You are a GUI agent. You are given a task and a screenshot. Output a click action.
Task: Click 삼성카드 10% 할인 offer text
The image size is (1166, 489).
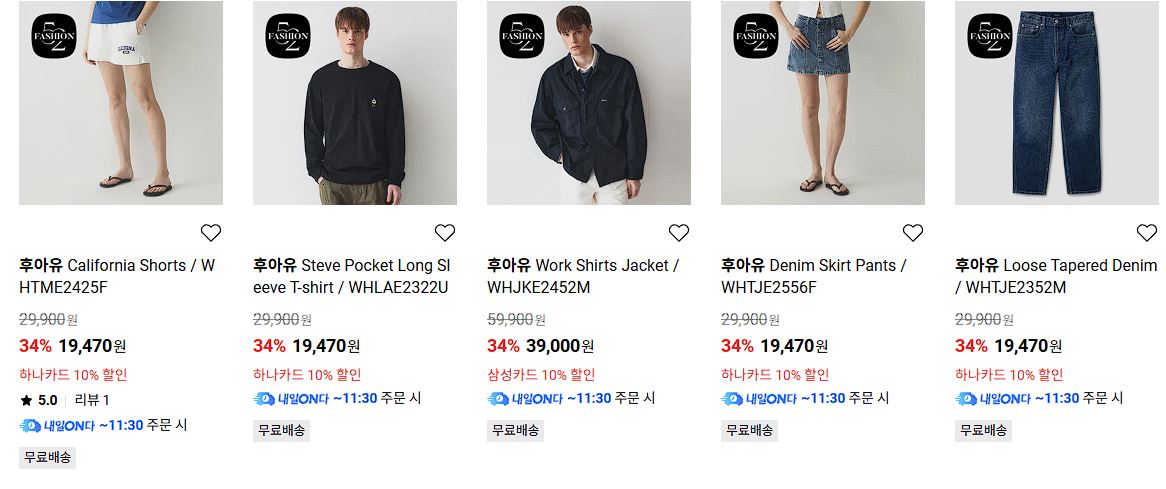click(541, 375)
